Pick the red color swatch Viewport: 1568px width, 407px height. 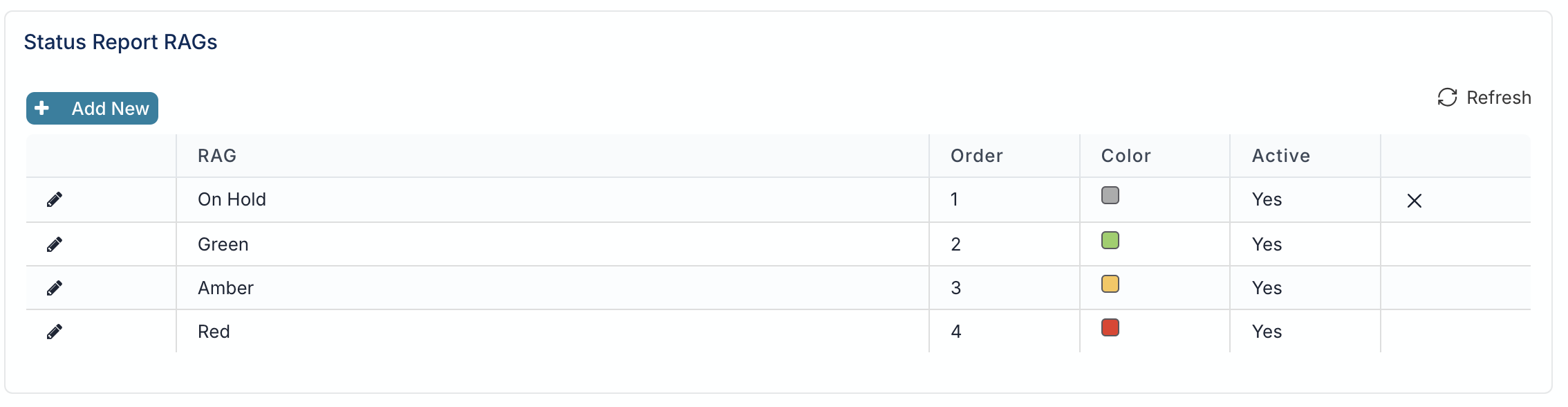pyautogui.click(x=1110, y=327)
